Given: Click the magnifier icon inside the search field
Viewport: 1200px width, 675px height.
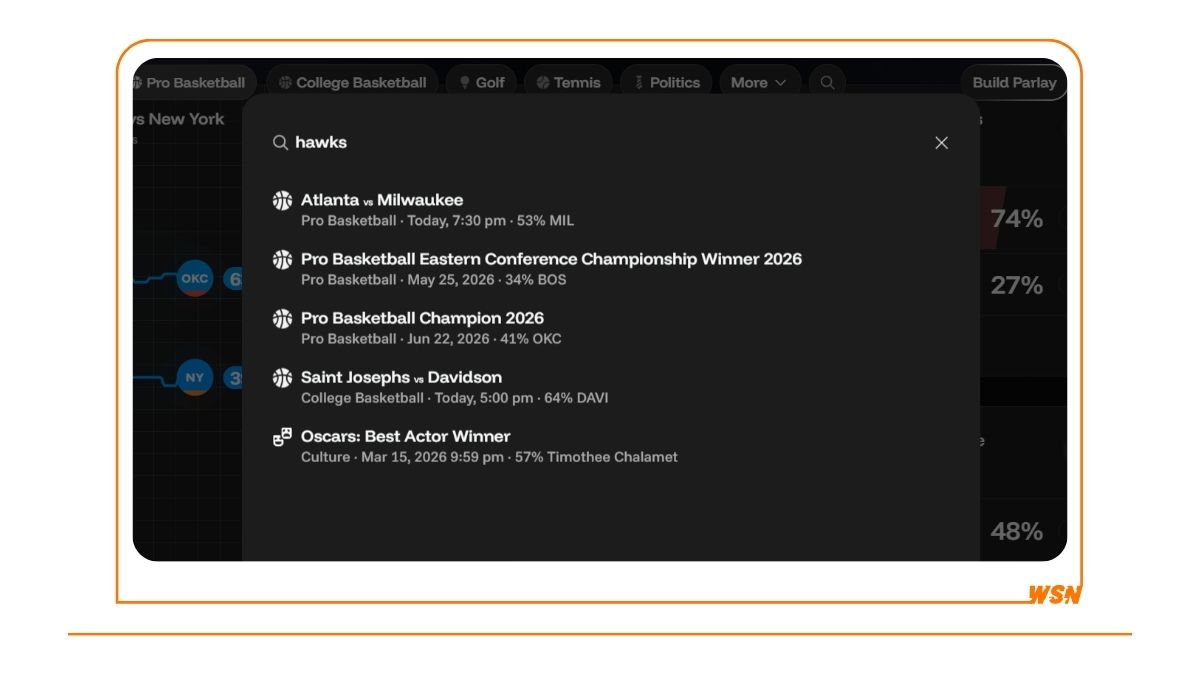Looking at the screenshot, I should click(x=280, y=143).
